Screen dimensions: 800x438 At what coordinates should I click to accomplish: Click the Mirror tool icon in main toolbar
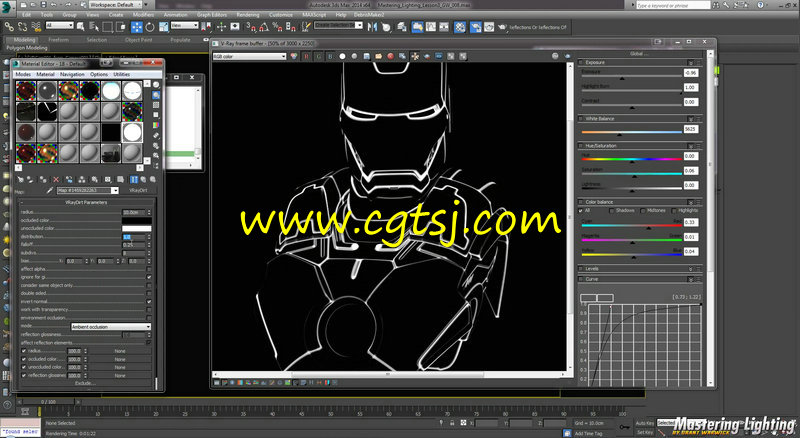[372, 27]
